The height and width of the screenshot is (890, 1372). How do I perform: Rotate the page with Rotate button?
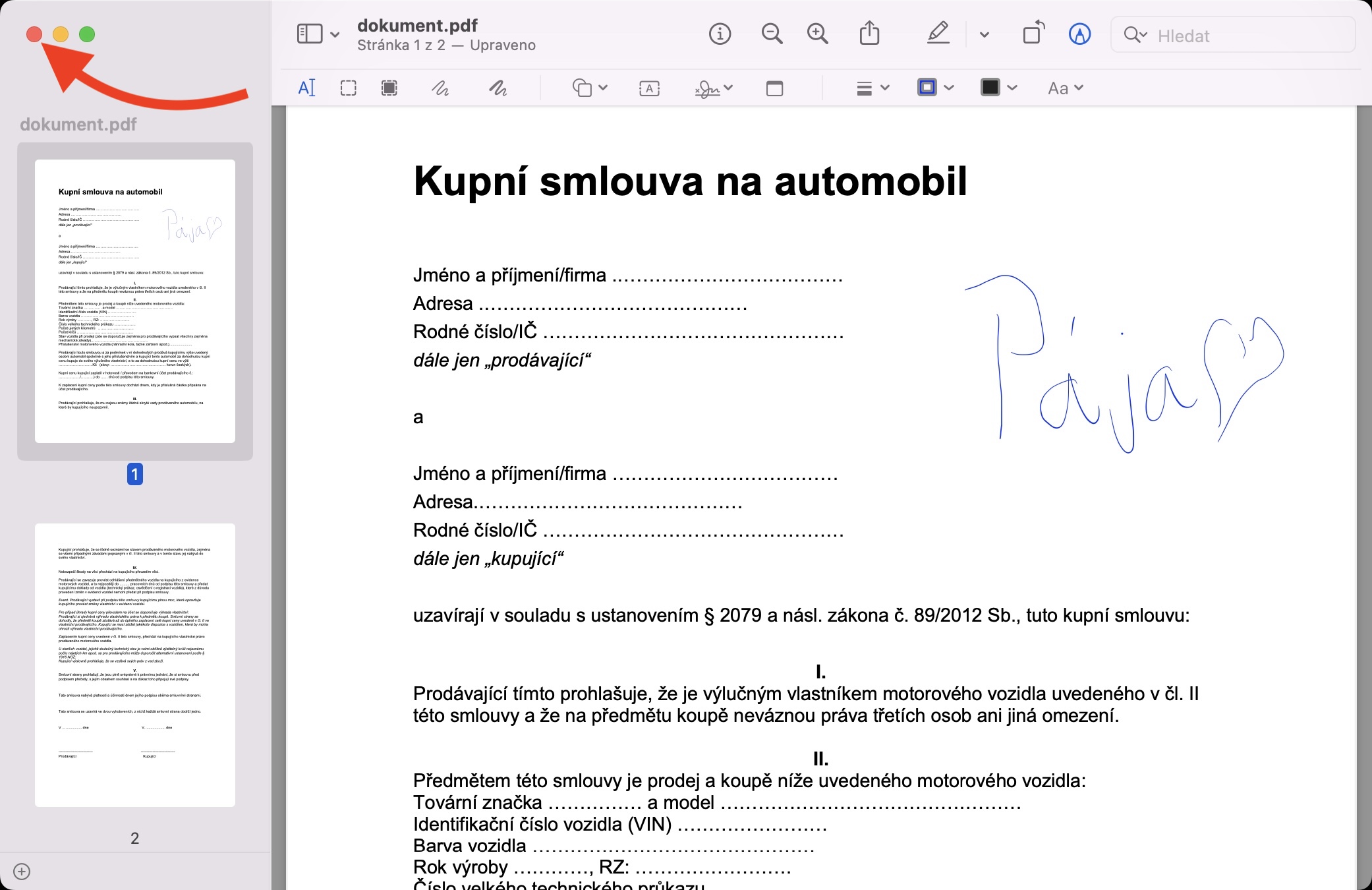coord(1033,34)
